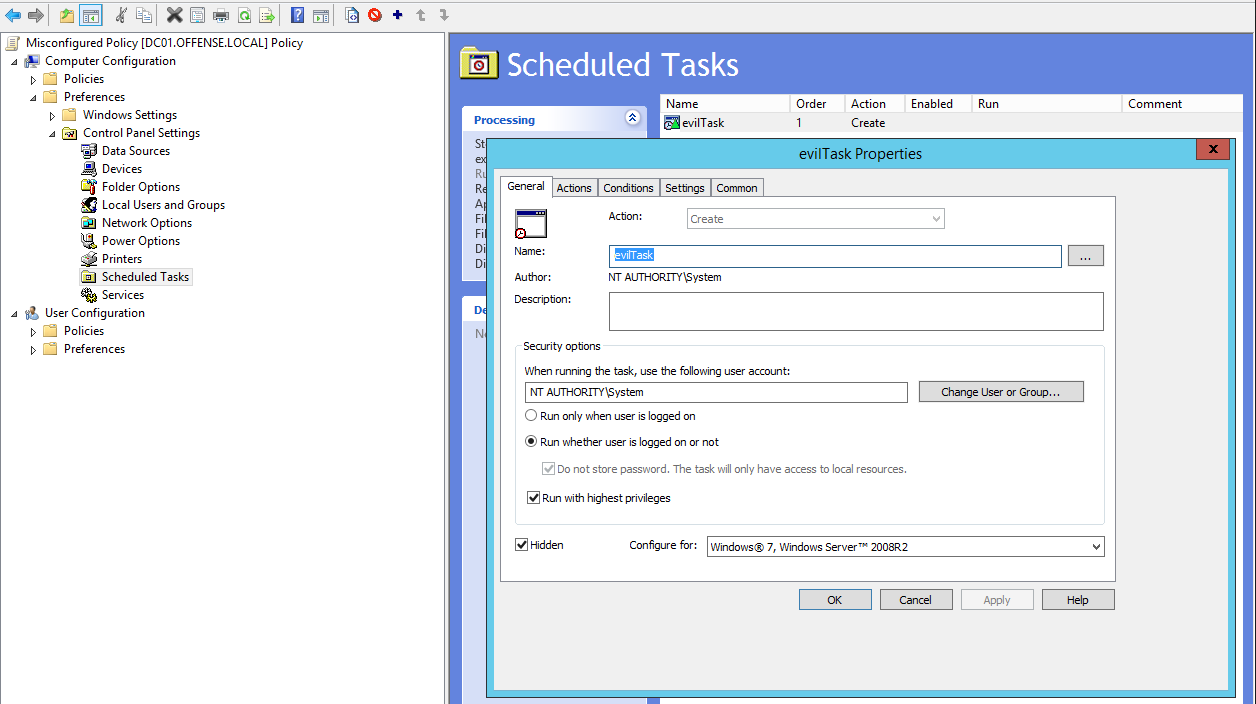The image size is (1256, 704).
Task: Select Run only when user is logged on
Action: point(532,416)
